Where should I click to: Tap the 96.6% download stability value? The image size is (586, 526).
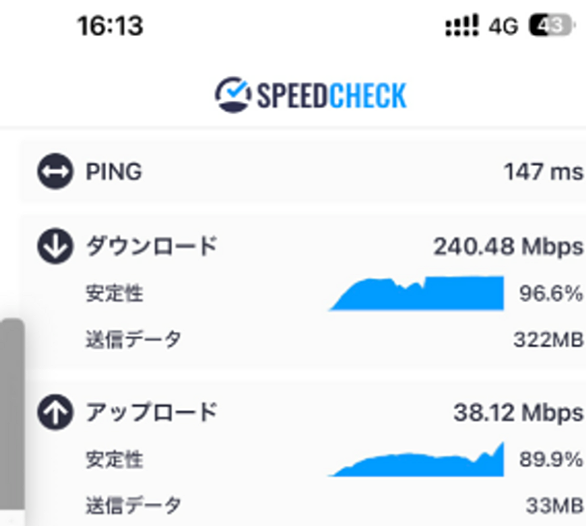(551, 293)
